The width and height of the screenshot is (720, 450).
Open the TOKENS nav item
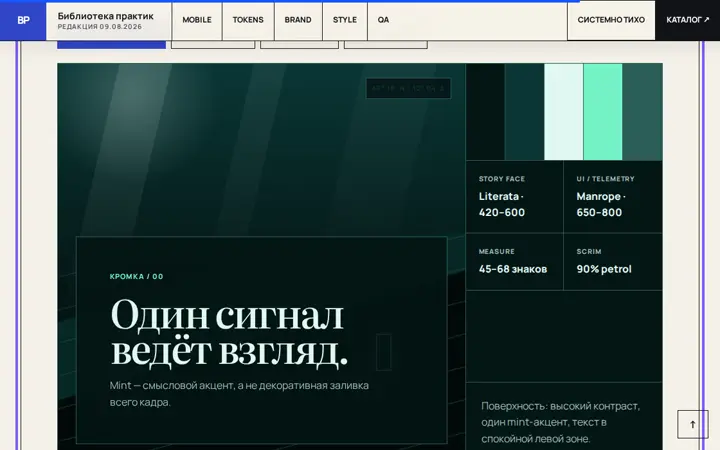(248, 20)
